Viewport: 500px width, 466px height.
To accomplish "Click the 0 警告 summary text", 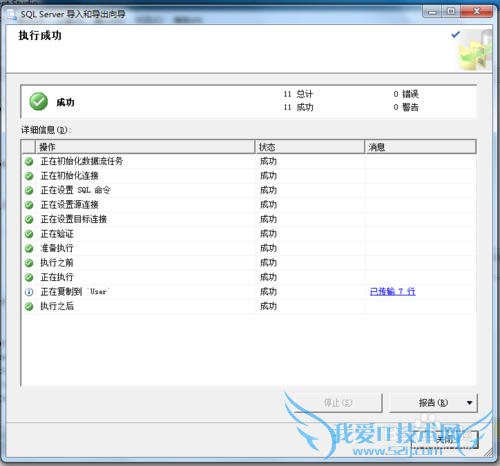I will (406, 107).
